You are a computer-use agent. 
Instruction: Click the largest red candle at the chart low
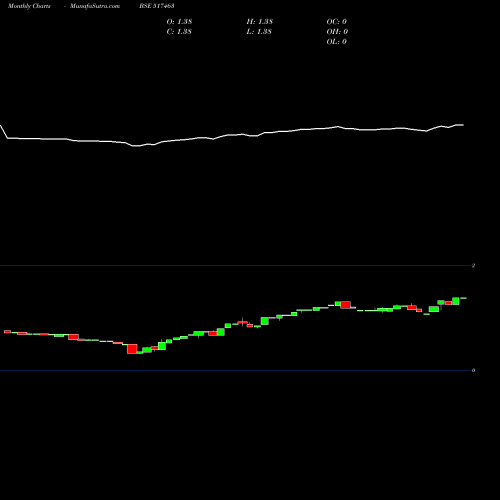click(132, 349)
